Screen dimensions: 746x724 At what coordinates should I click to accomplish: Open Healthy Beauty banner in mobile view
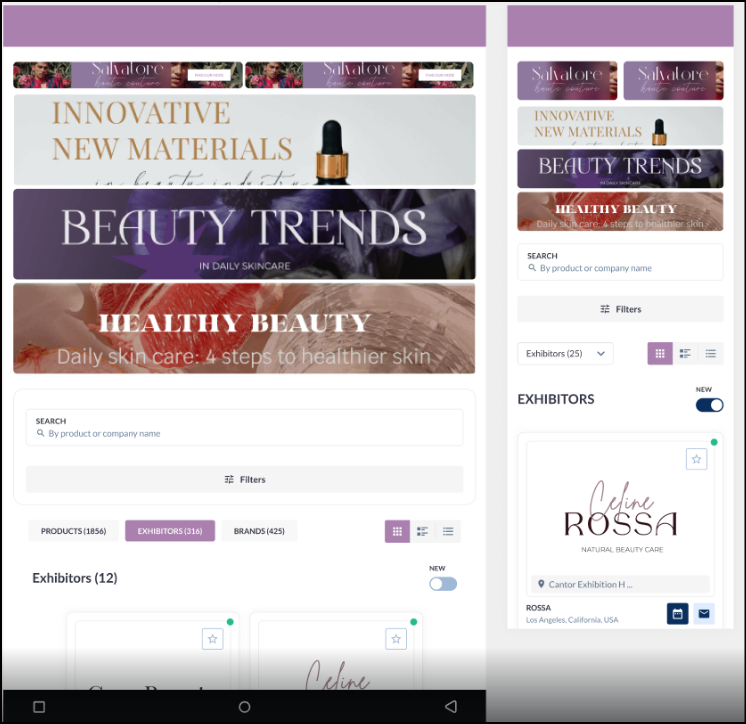(x=620, y=211)
